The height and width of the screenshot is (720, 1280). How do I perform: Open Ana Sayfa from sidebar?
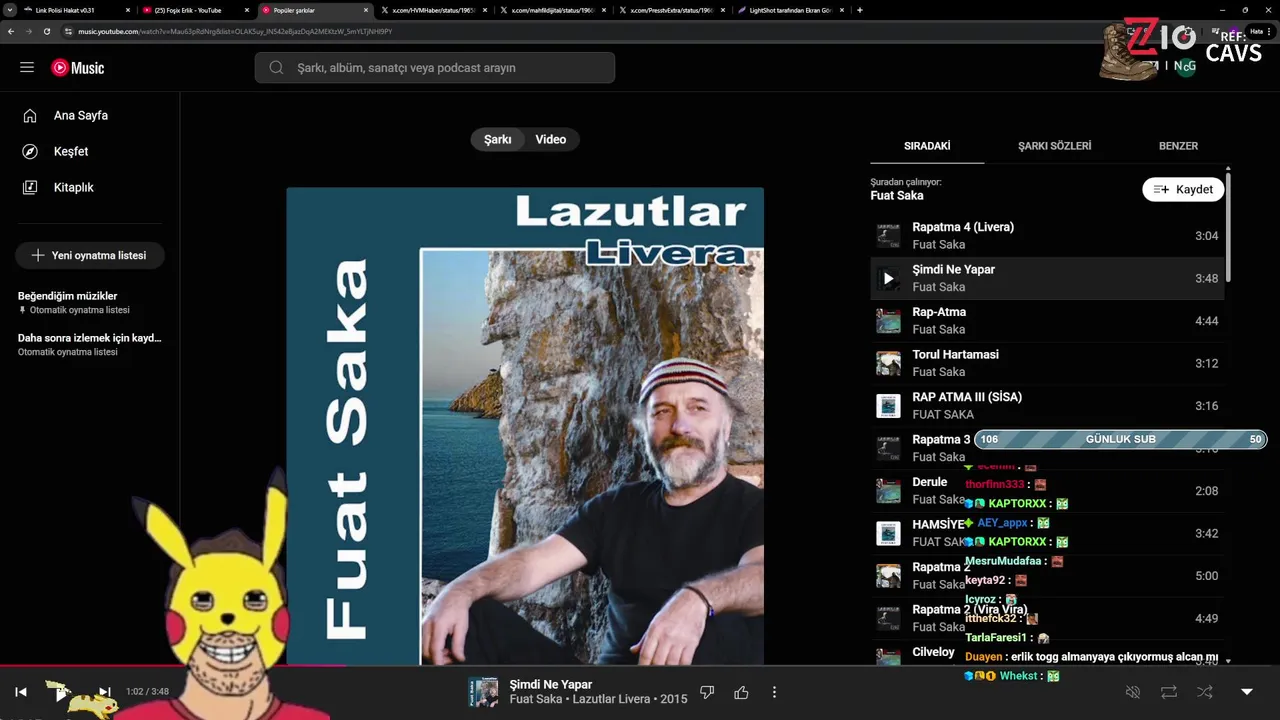coord(81,115)
